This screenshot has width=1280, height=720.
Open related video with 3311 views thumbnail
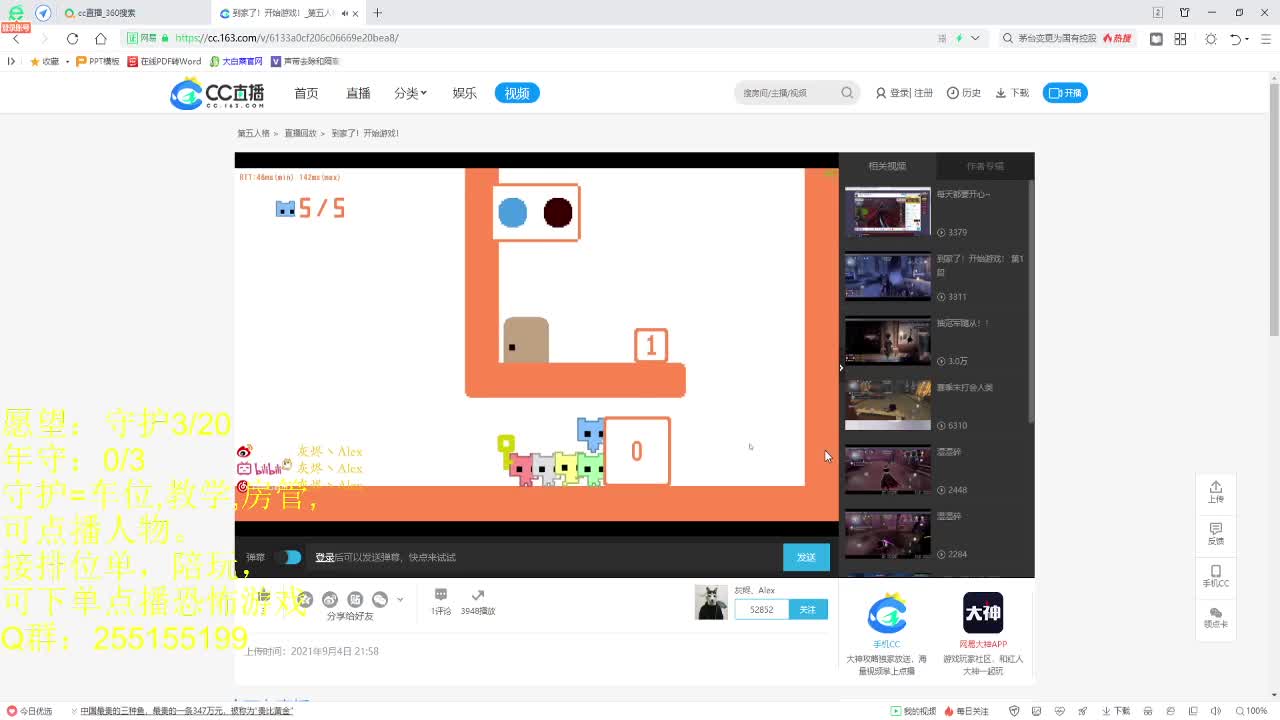[x=887, y=276]
